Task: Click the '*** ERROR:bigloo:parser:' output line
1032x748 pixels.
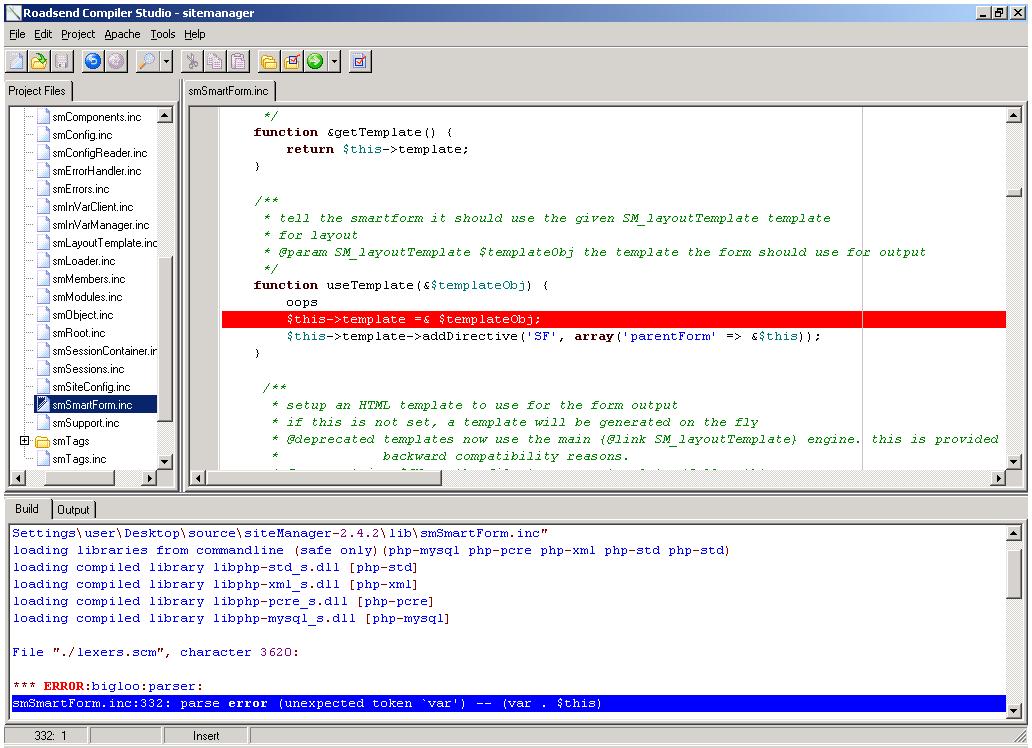Action: click(x=107, y=686)
